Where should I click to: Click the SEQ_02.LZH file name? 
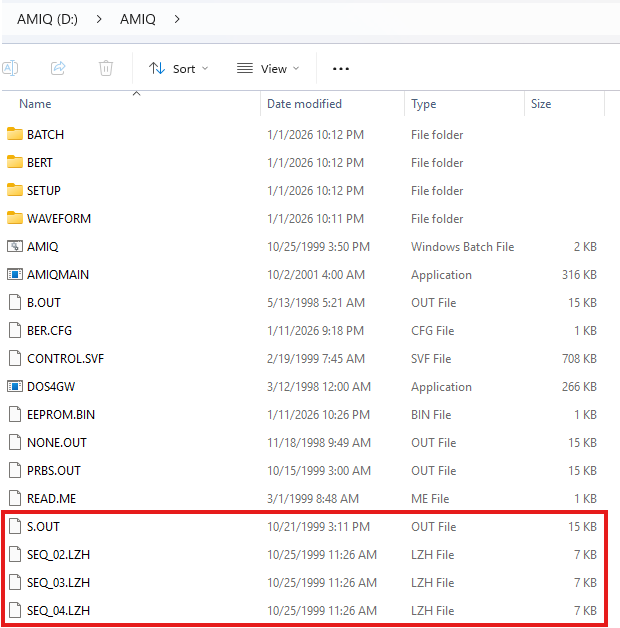click(x=58, y=555)
